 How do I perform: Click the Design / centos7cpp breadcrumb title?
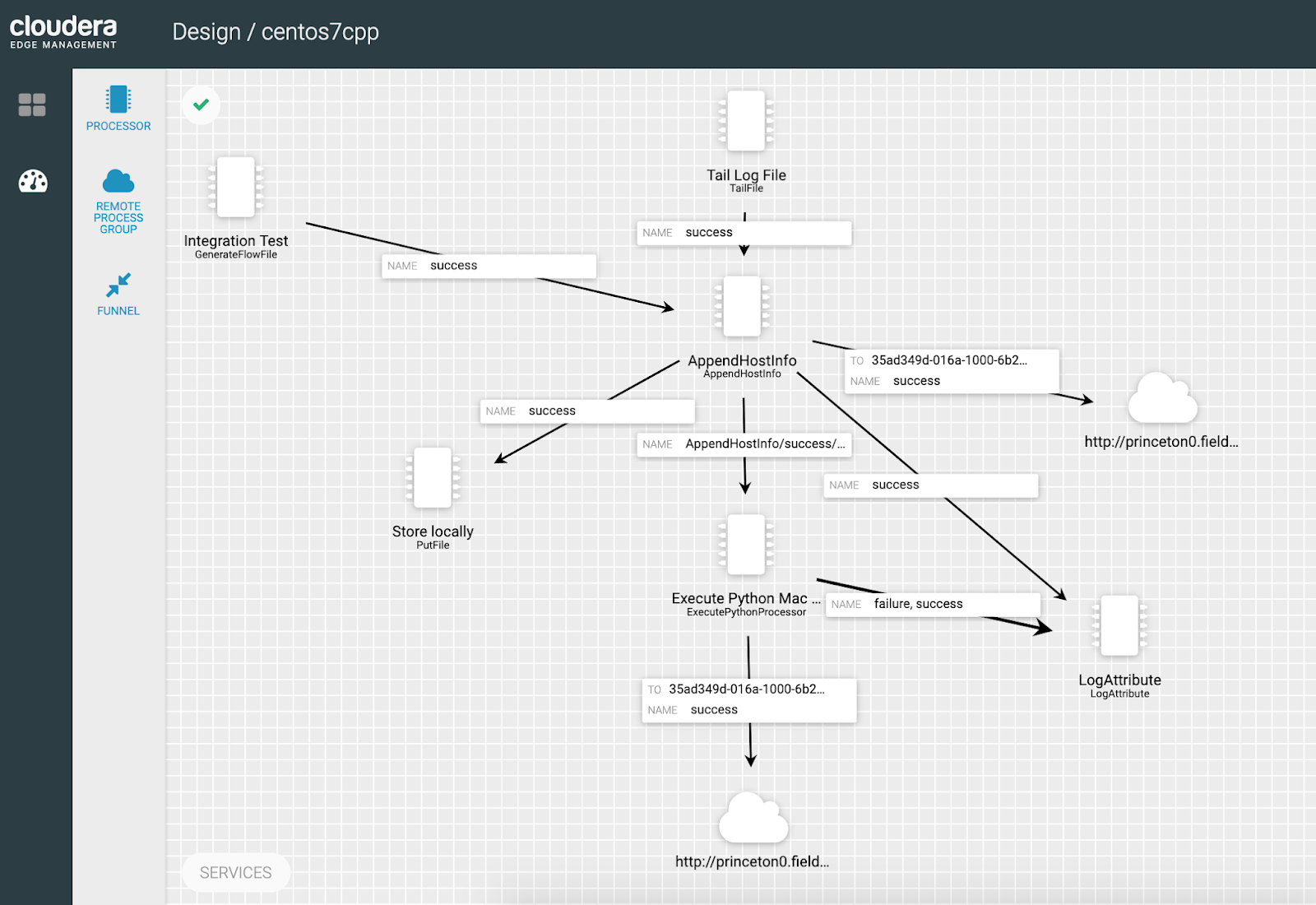click(x=275, y=32)
